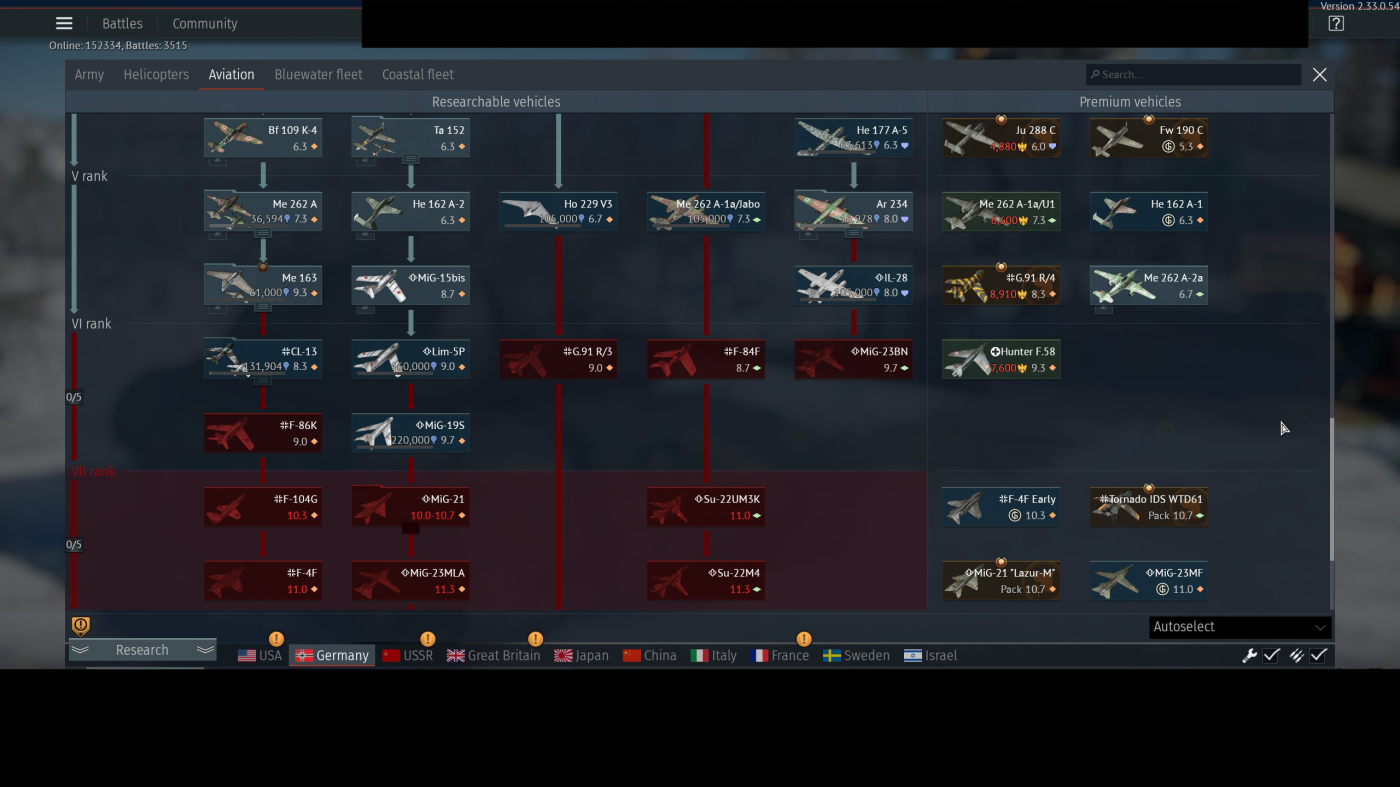Select premium F-4F Early card
This screenshot has height=787, width=1400.
(1001, 508)
